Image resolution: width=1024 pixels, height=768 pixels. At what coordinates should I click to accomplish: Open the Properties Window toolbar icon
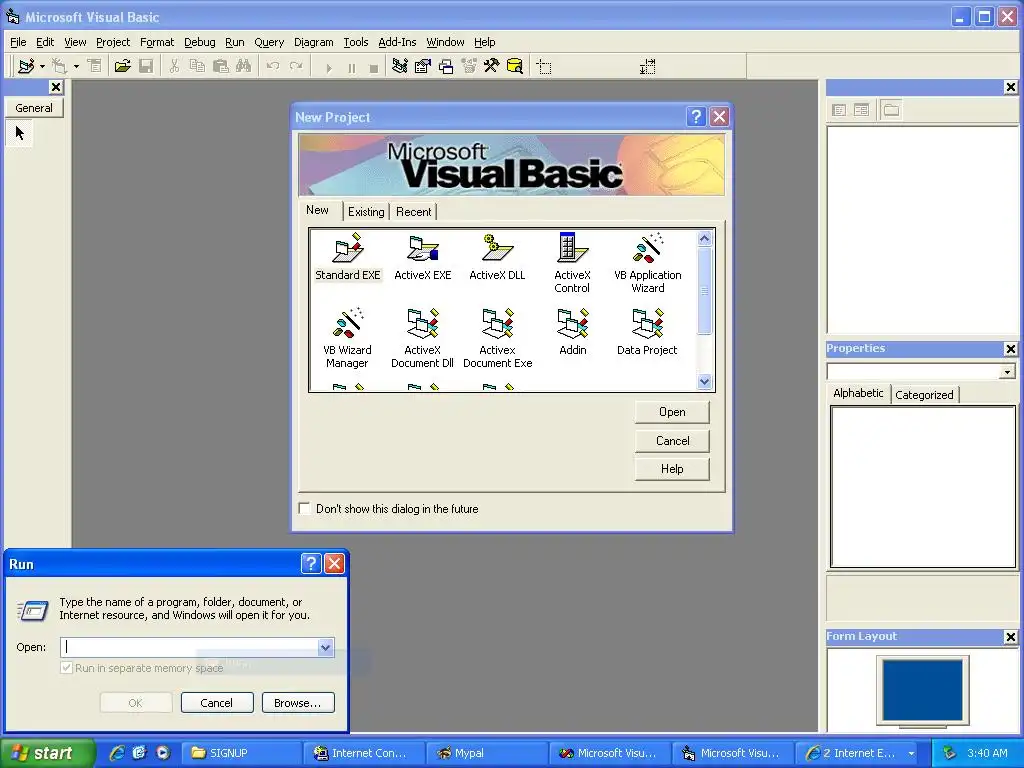pos(423,66)
